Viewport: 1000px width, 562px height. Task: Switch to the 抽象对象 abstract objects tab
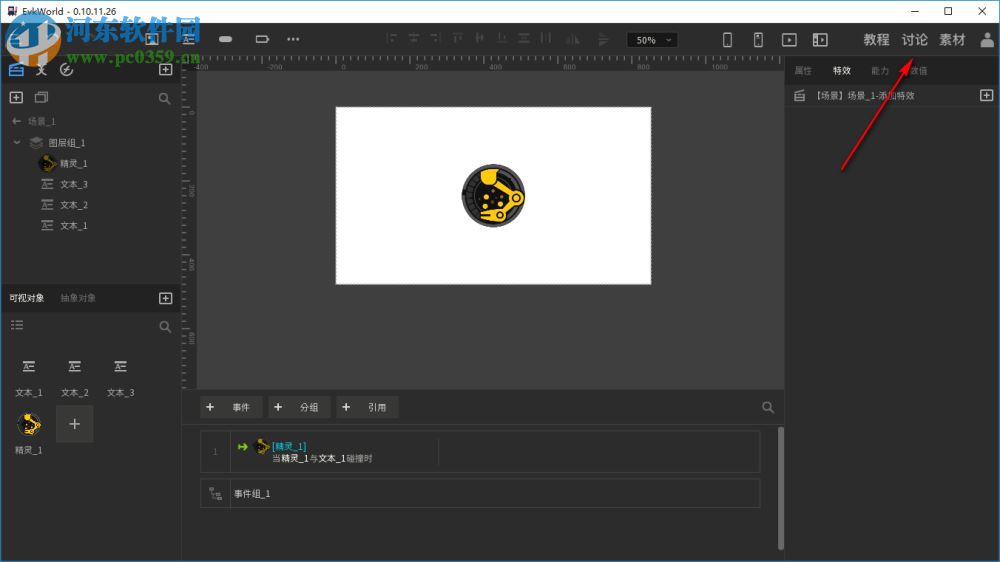pos(78,298)
